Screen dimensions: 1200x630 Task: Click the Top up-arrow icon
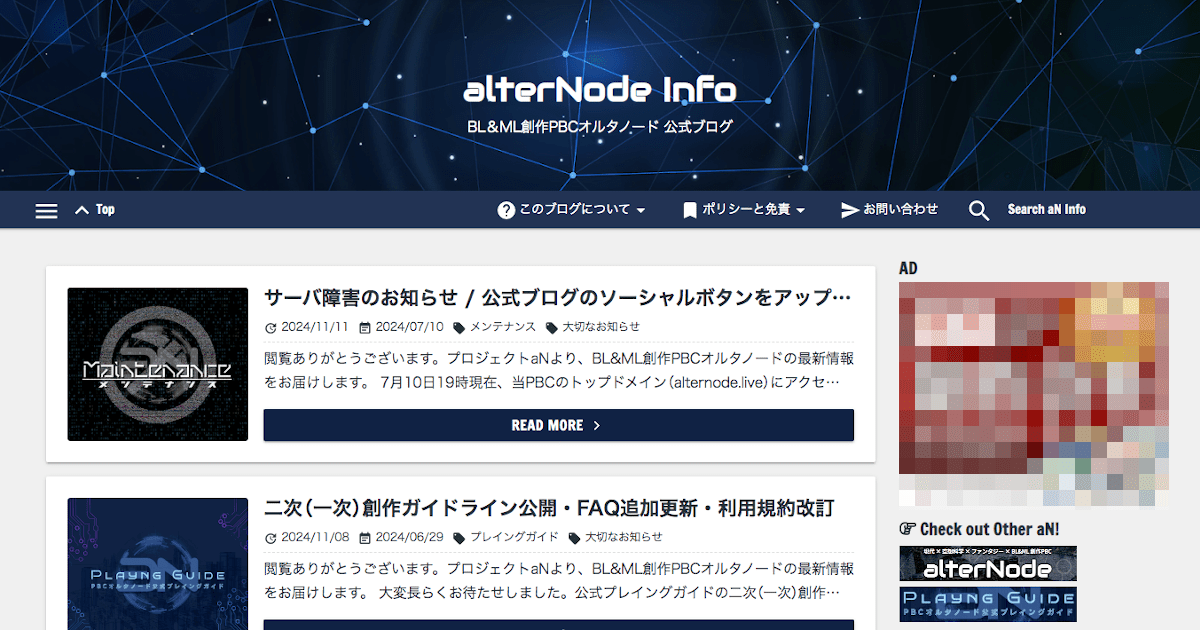(82, 210)
